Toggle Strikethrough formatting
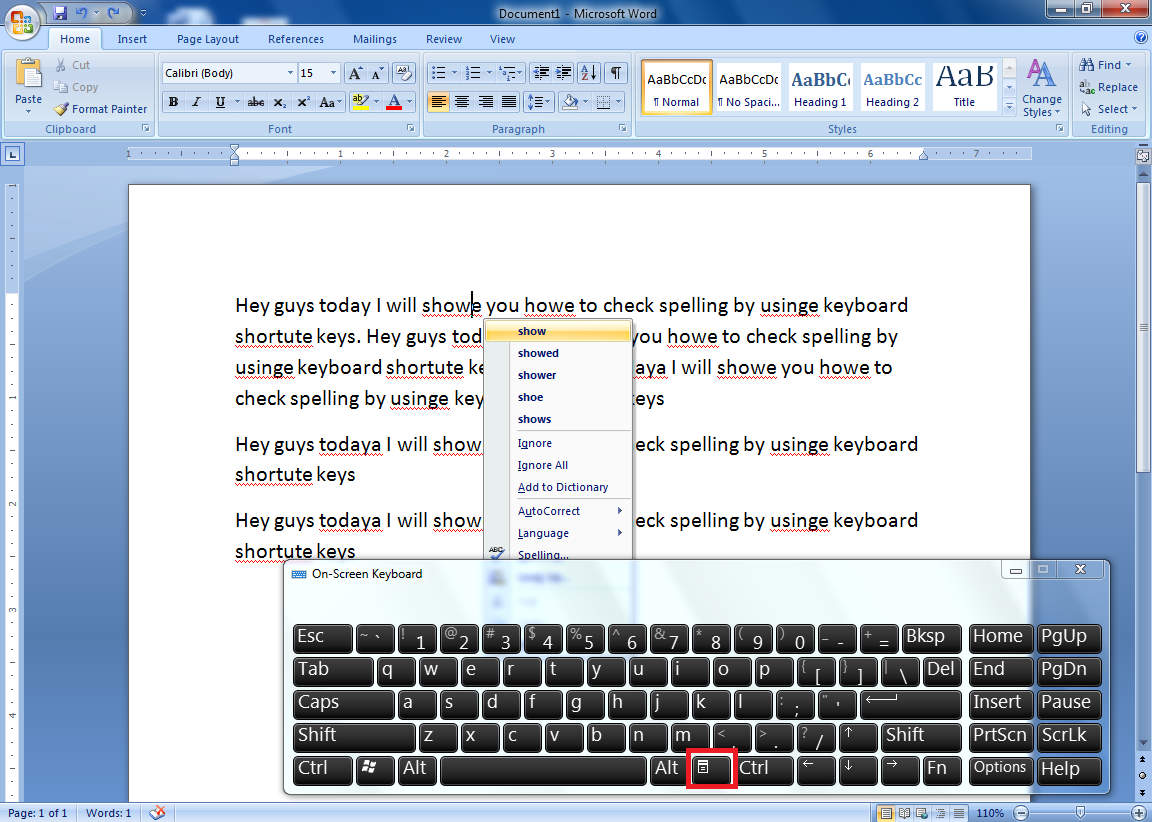 tap(255, 102)
